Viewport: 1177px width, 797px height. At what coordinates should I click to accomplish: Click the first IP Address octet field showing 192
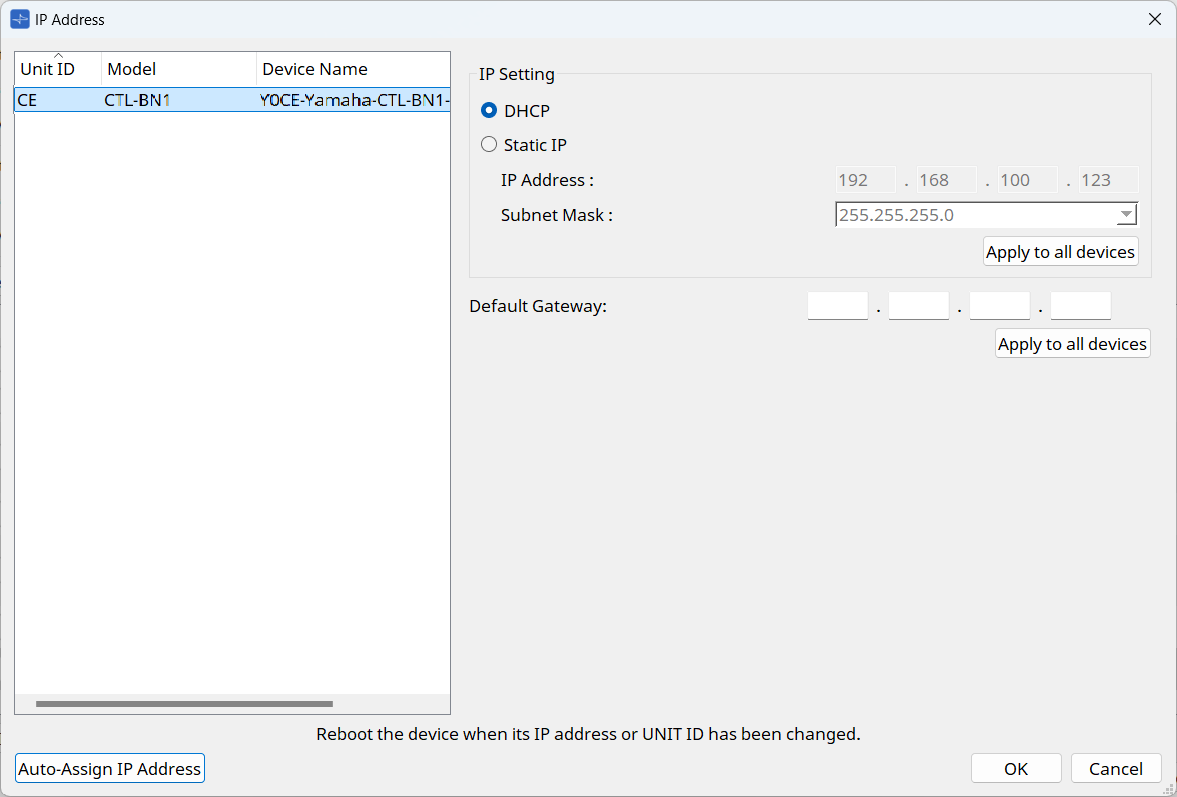pyautogui.click(x=865, y=181)
